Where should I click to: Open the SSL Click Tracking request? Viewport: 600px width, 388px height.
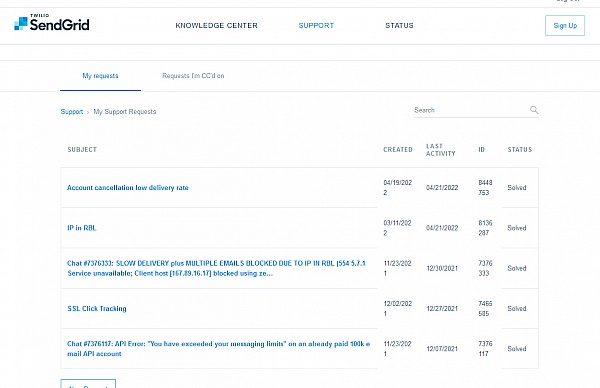point(97,308)
